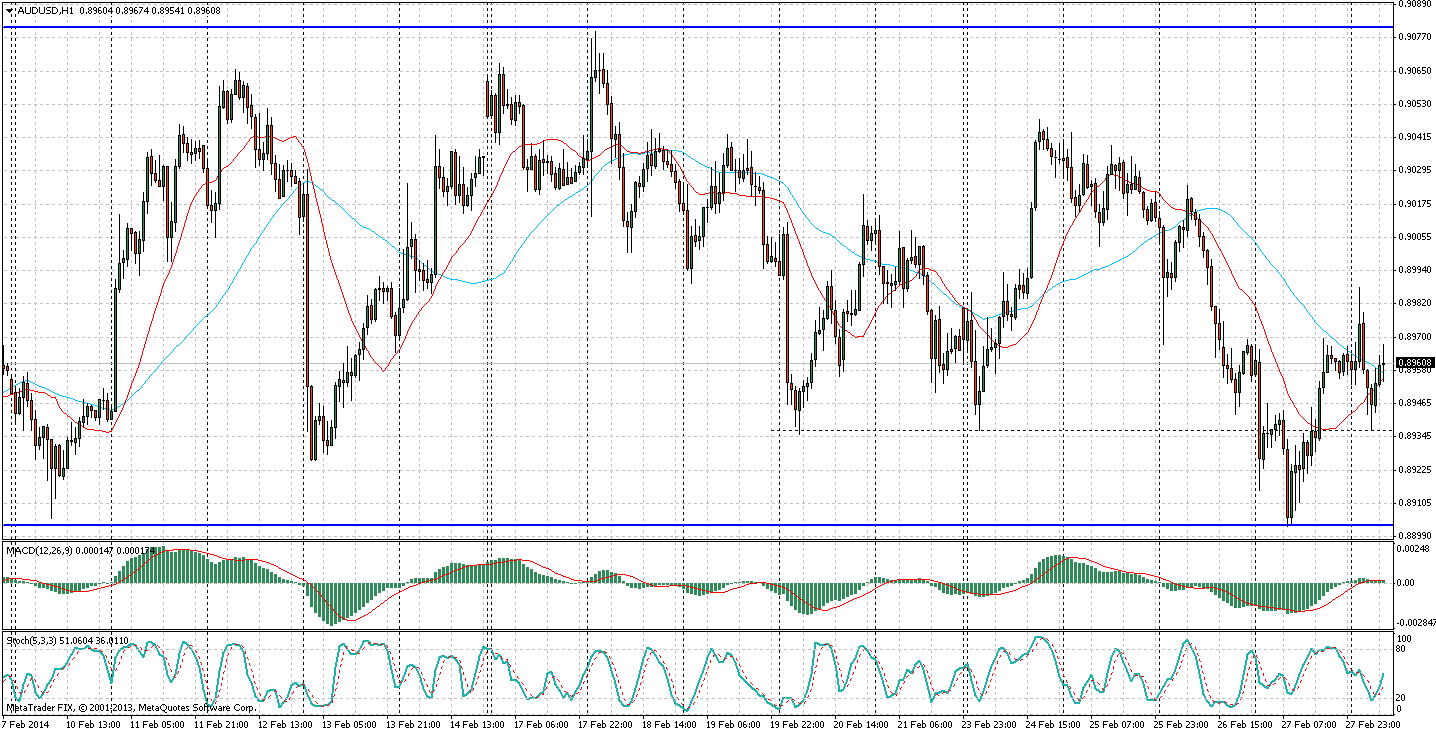1436x733 pixels.
Task: Click the triangle arrow beside AUDUSD,H1
Action: [9, 10]
